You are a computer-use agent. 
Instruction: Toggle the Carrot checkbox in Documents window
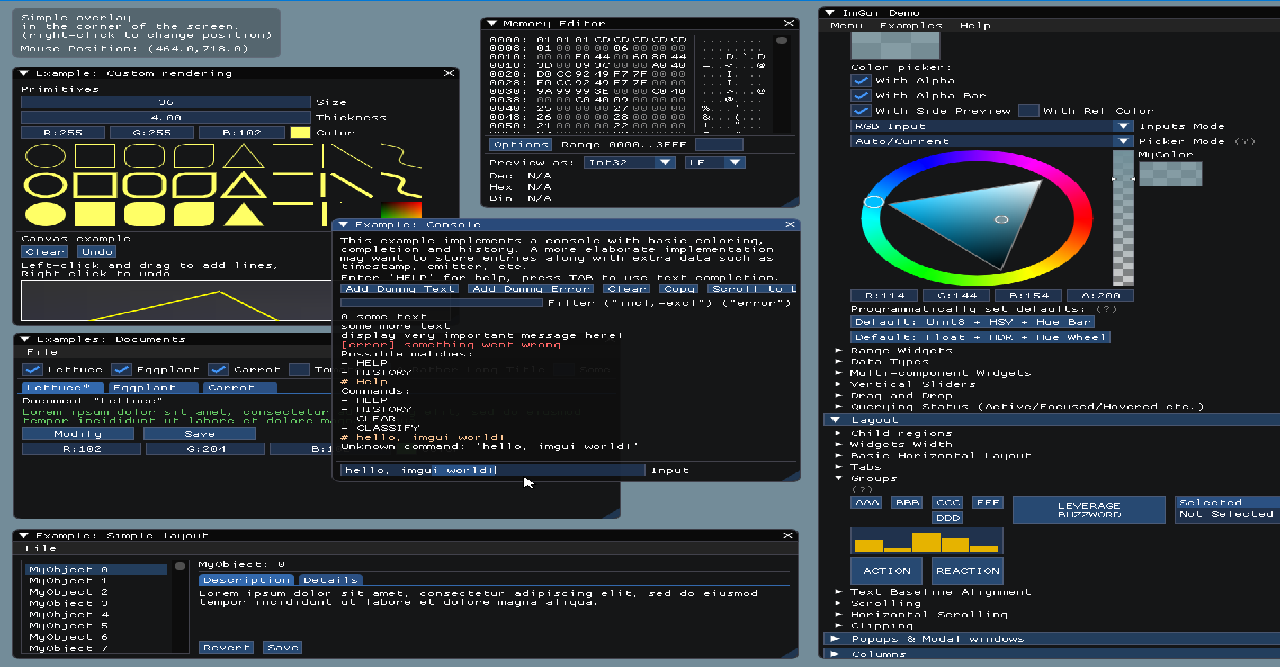pos(218,369)
